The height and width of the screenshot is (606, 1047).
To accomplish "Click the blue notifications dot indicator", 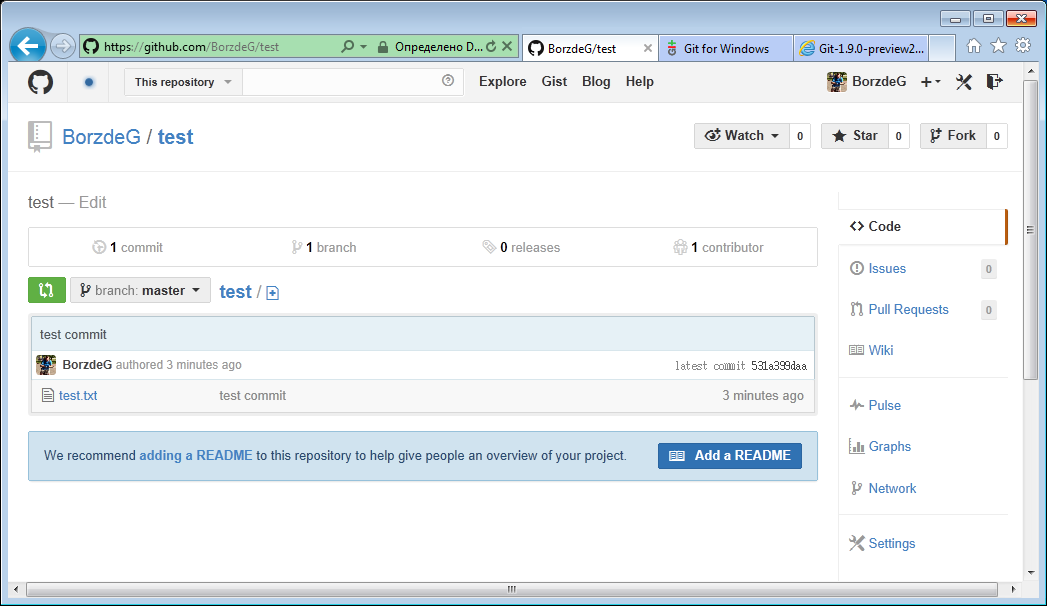I will pyautogui.click(x=89, y=82).
